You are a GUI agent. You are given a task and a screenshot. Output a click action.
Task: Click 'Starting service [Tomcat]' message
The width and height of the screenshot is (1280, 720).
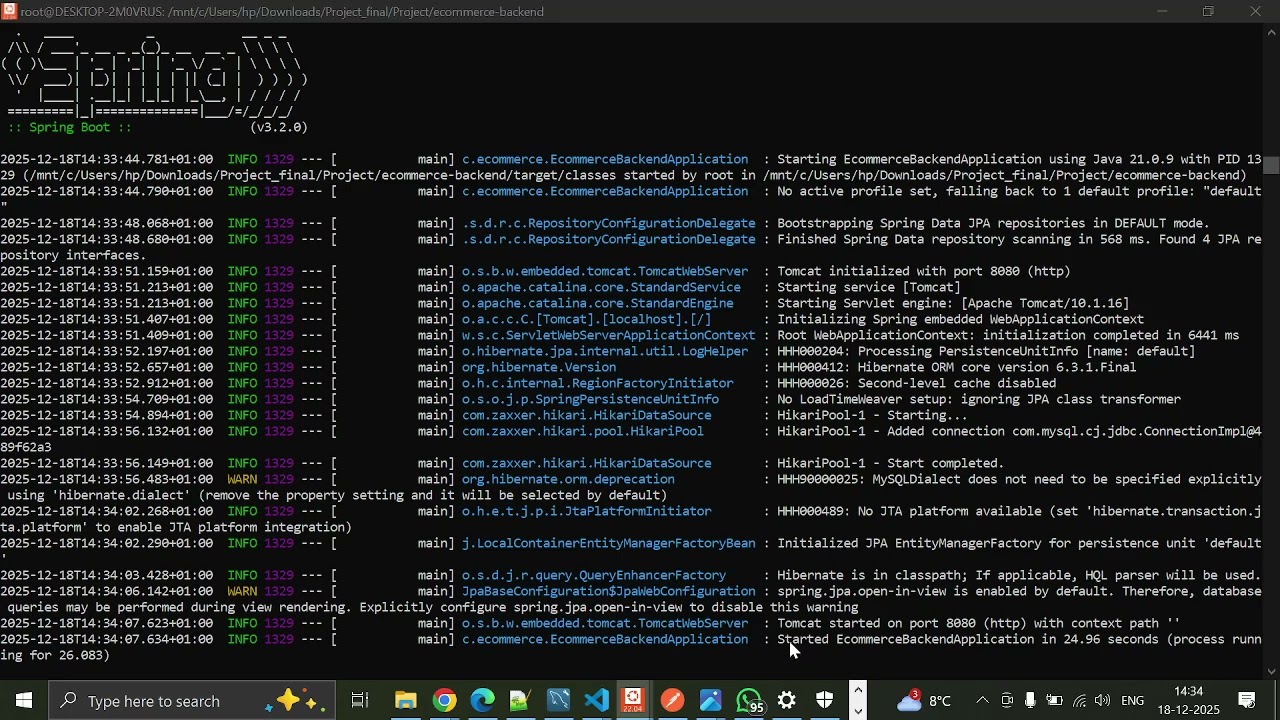point(868,287)
